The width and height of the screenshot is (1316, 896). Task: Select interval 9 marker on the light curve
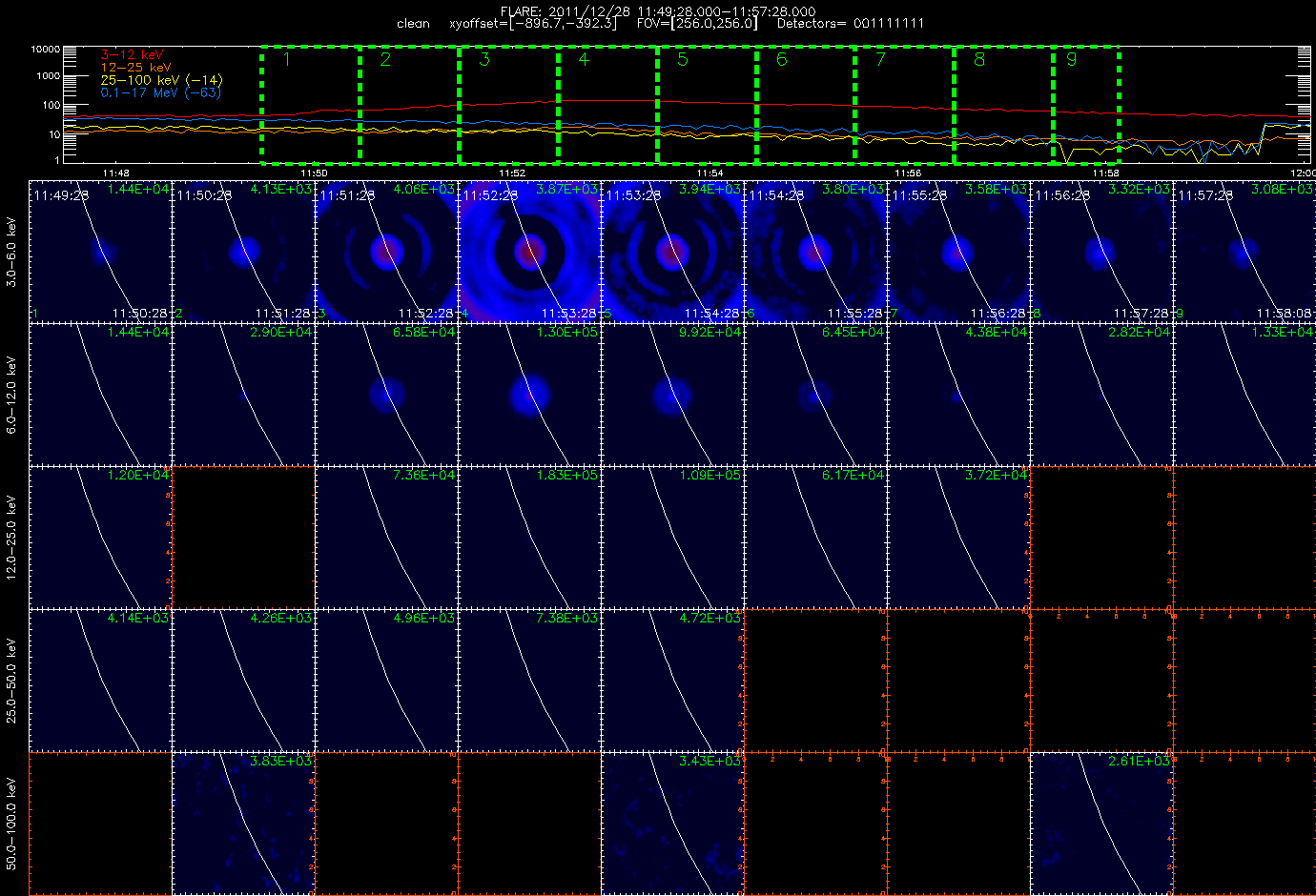[1072, 59]
